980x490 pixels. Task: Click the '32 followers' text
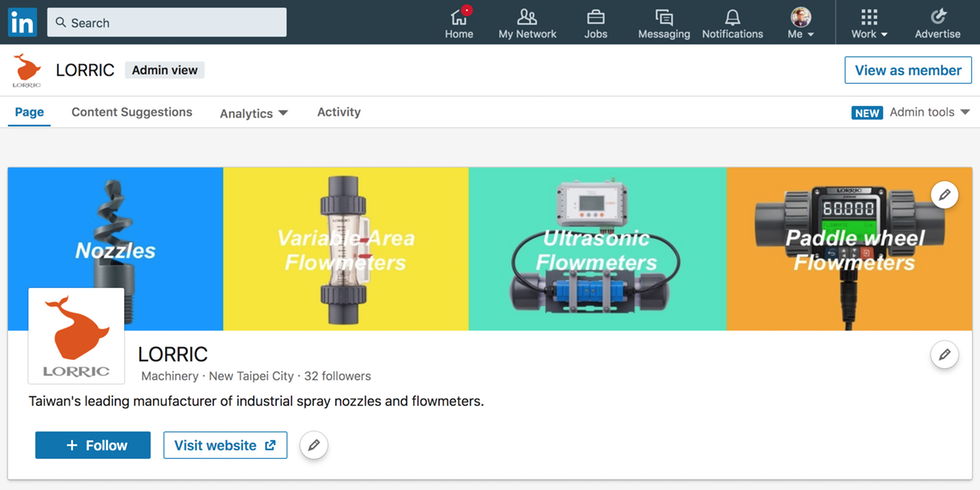pos(338,376)
